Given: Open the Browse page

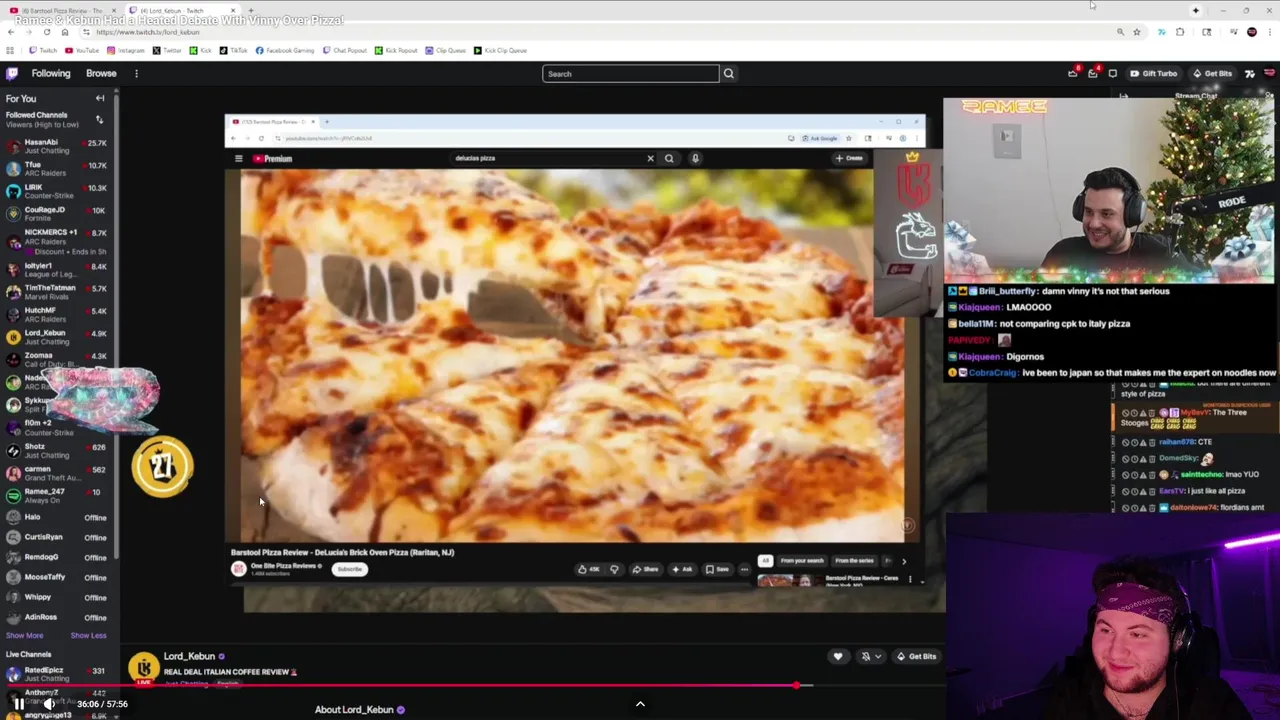Looking at the screenshot, I should click(x=101, y=73).
